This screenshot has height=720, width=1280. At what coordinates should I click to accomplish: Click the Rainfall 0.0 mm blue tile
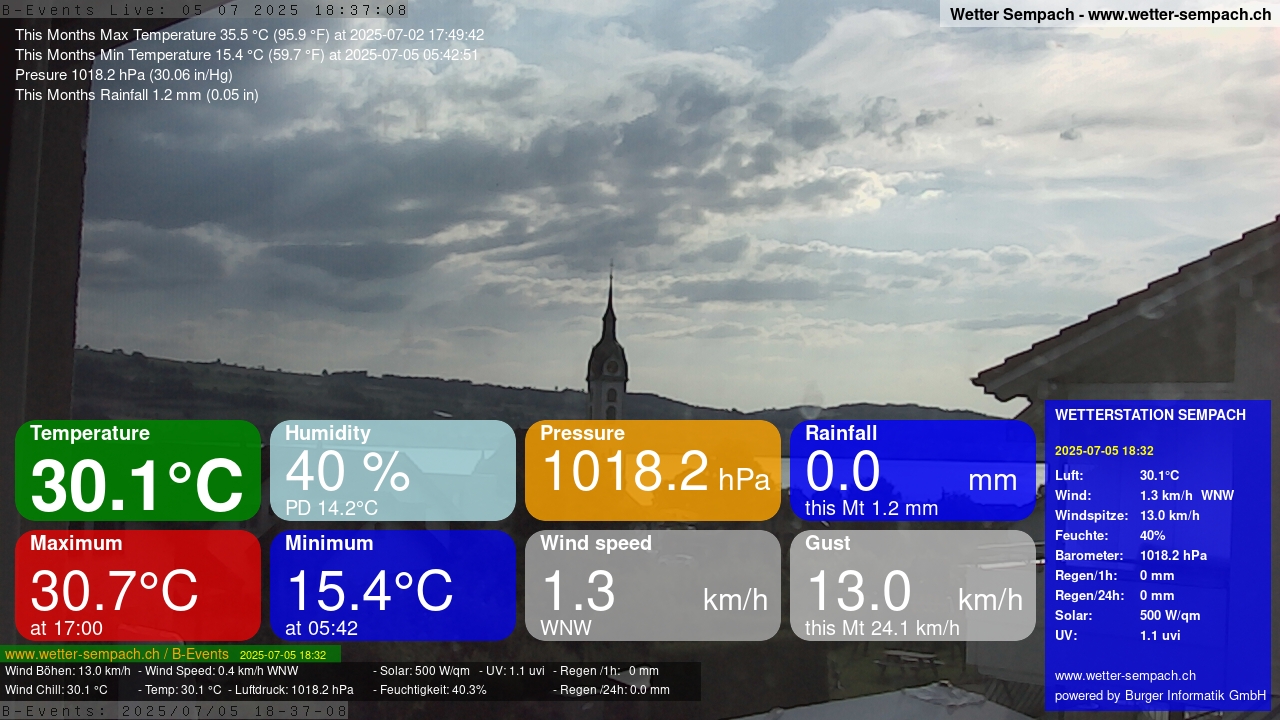tap(913, 470)
